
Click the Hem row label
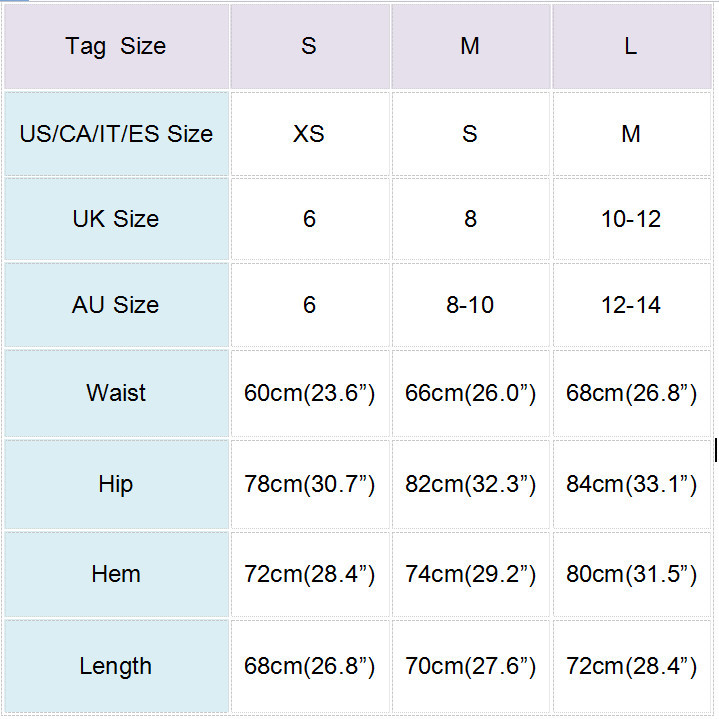(116, 574)
